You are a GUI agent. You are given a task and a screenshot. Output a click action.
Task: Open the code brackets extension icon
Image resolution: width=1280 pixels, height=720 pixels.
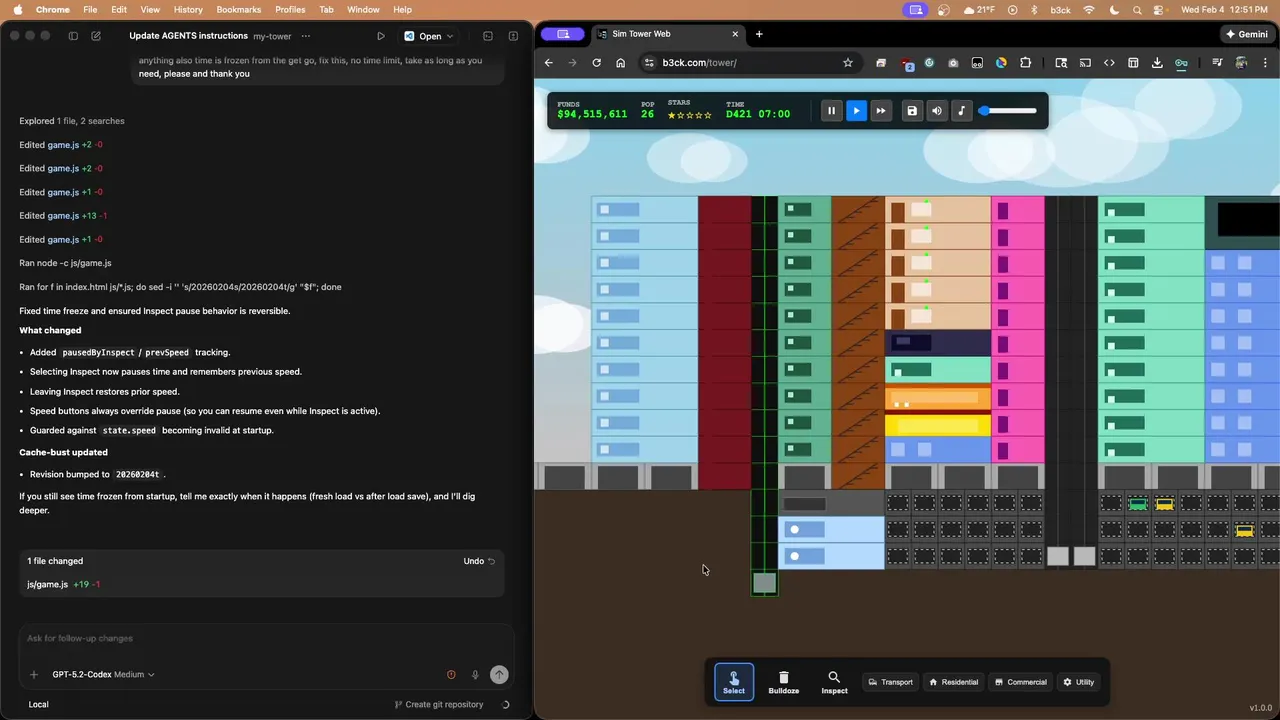point(1109,62)
